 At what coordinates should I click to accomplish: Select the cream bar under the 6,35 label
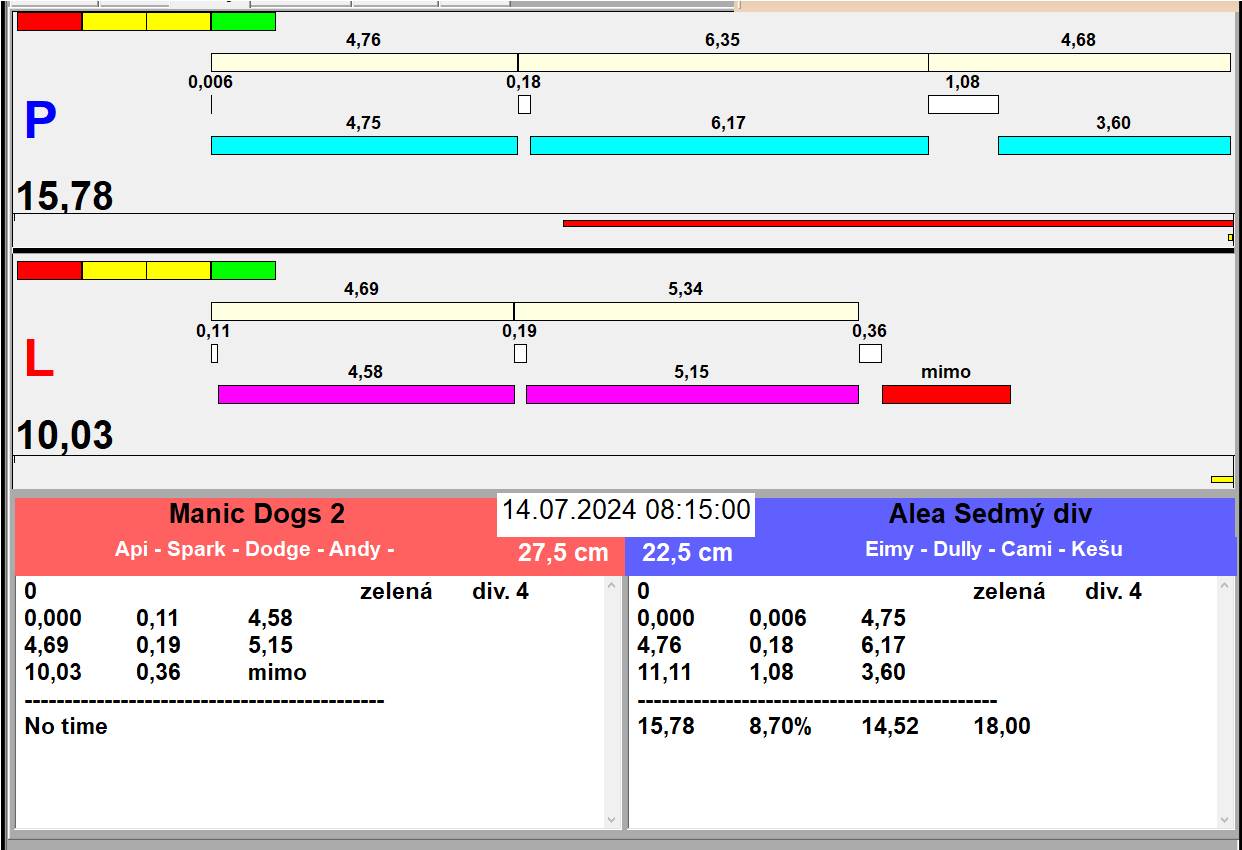point(723,62)
